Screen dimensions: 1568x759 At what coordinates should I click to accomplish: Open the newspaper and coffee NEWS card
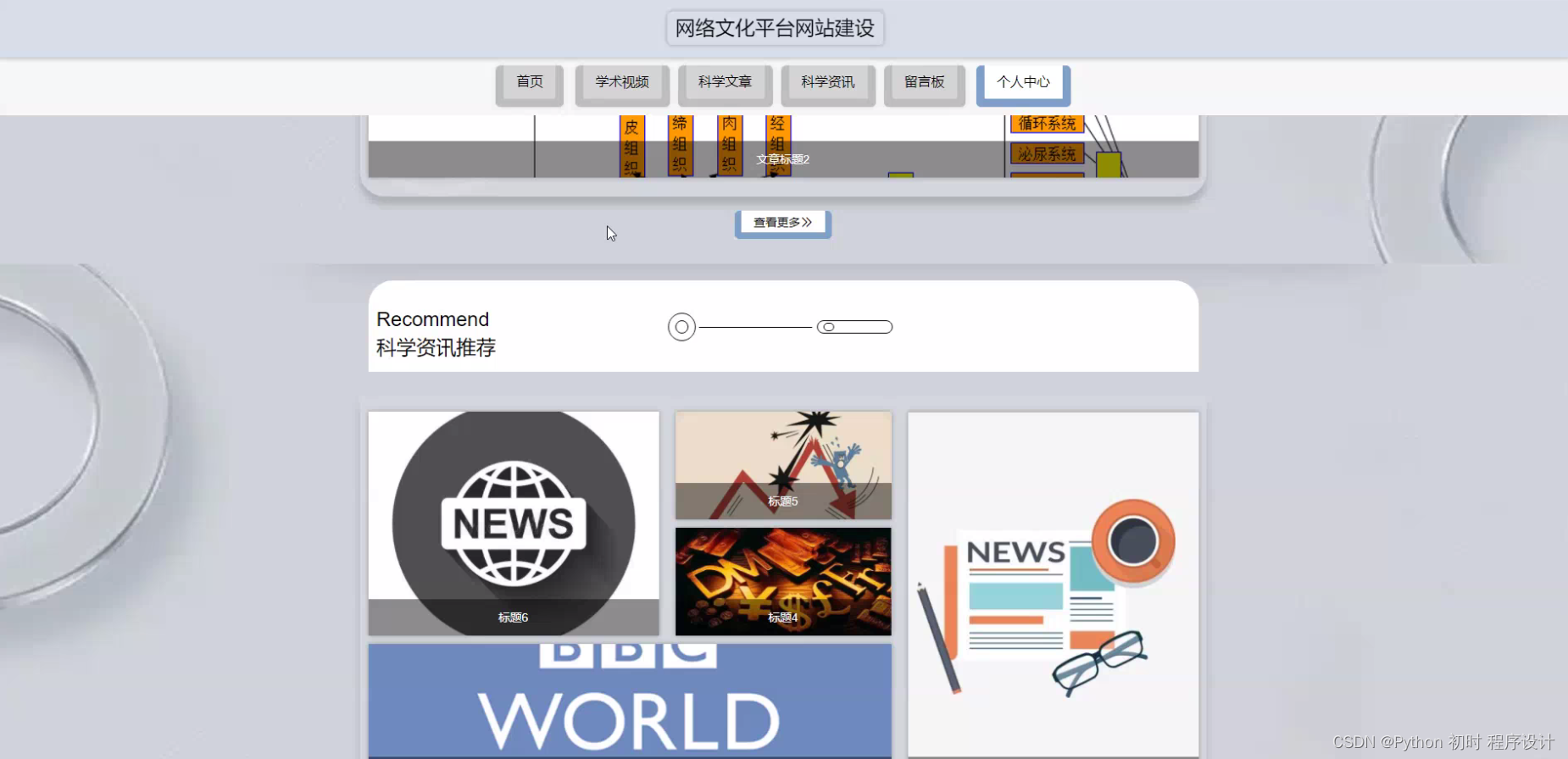[1054, 584]
